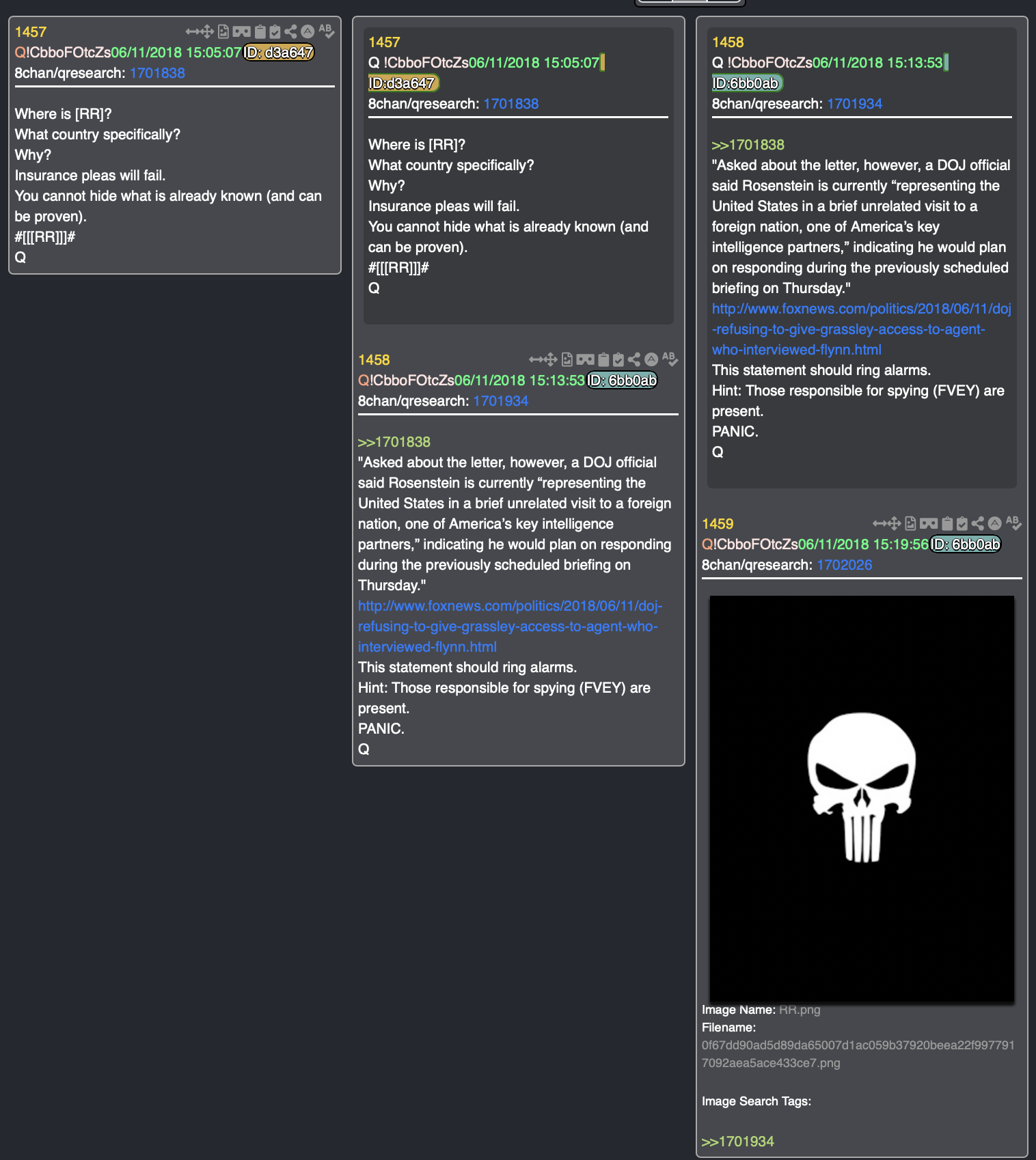Click the plain clipboard icon in post 1458's toolbar
Image resolution: width=1036 pixels, height=1160 pixels.
[x=604, y=359]
